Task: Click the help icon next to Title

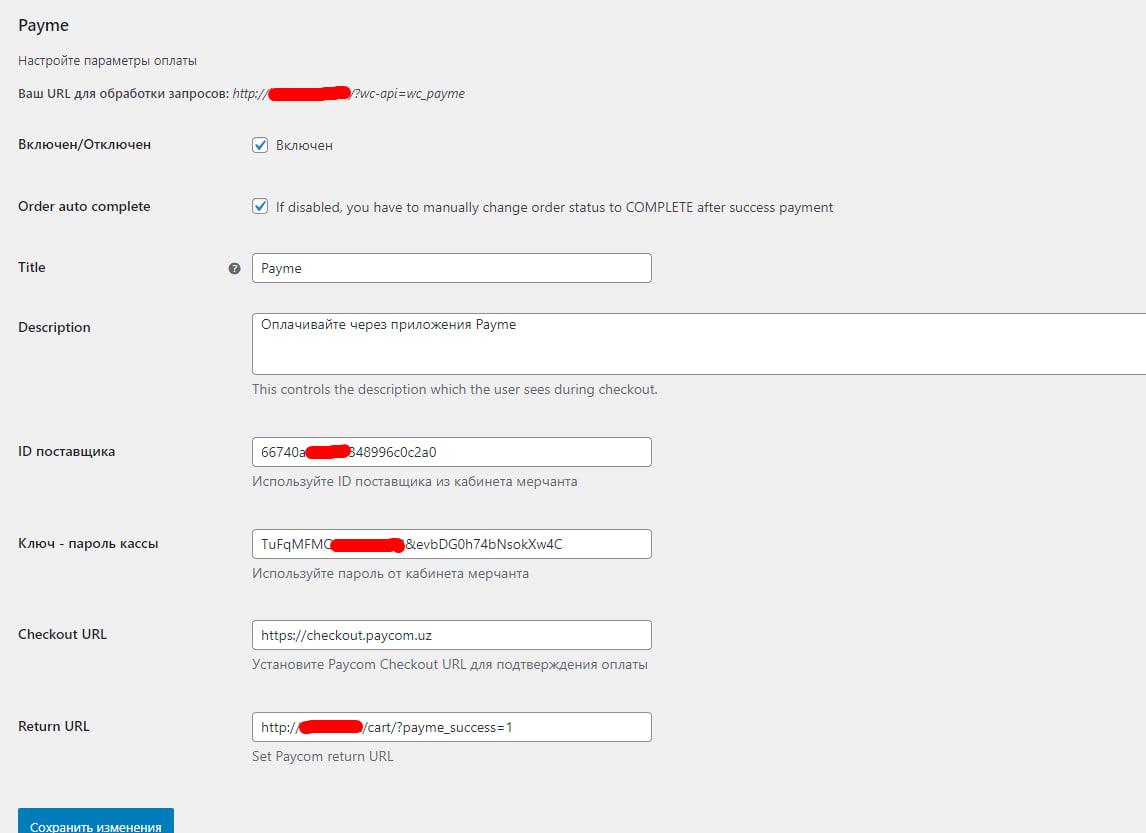Action: 234,268
